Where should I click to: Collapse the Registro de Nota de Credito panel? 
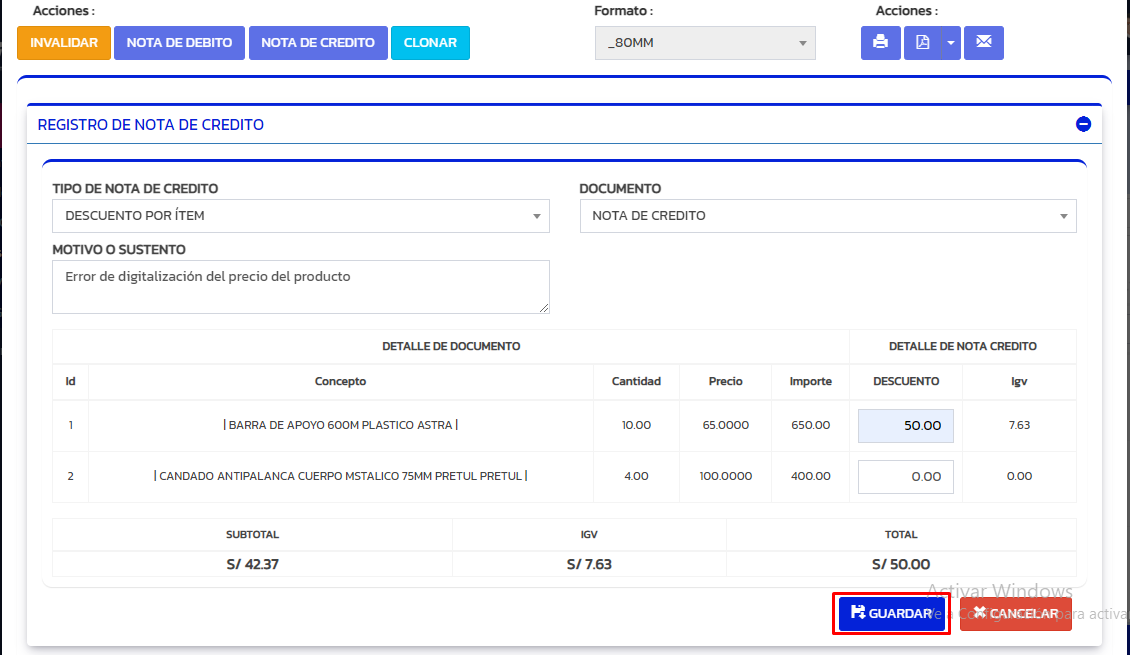point(1082,124)
